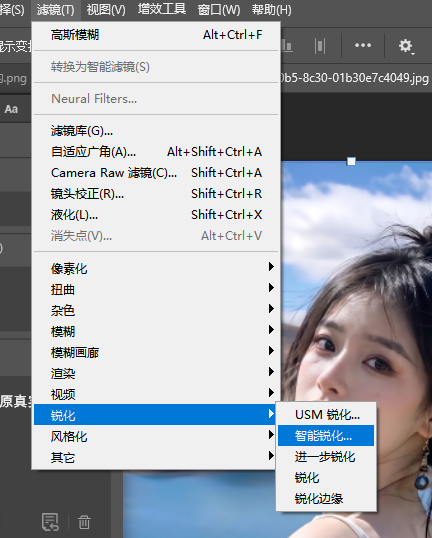Expand the 视频 submenu
The width and height of the screenshot is (432, 538).
point(156,394)
